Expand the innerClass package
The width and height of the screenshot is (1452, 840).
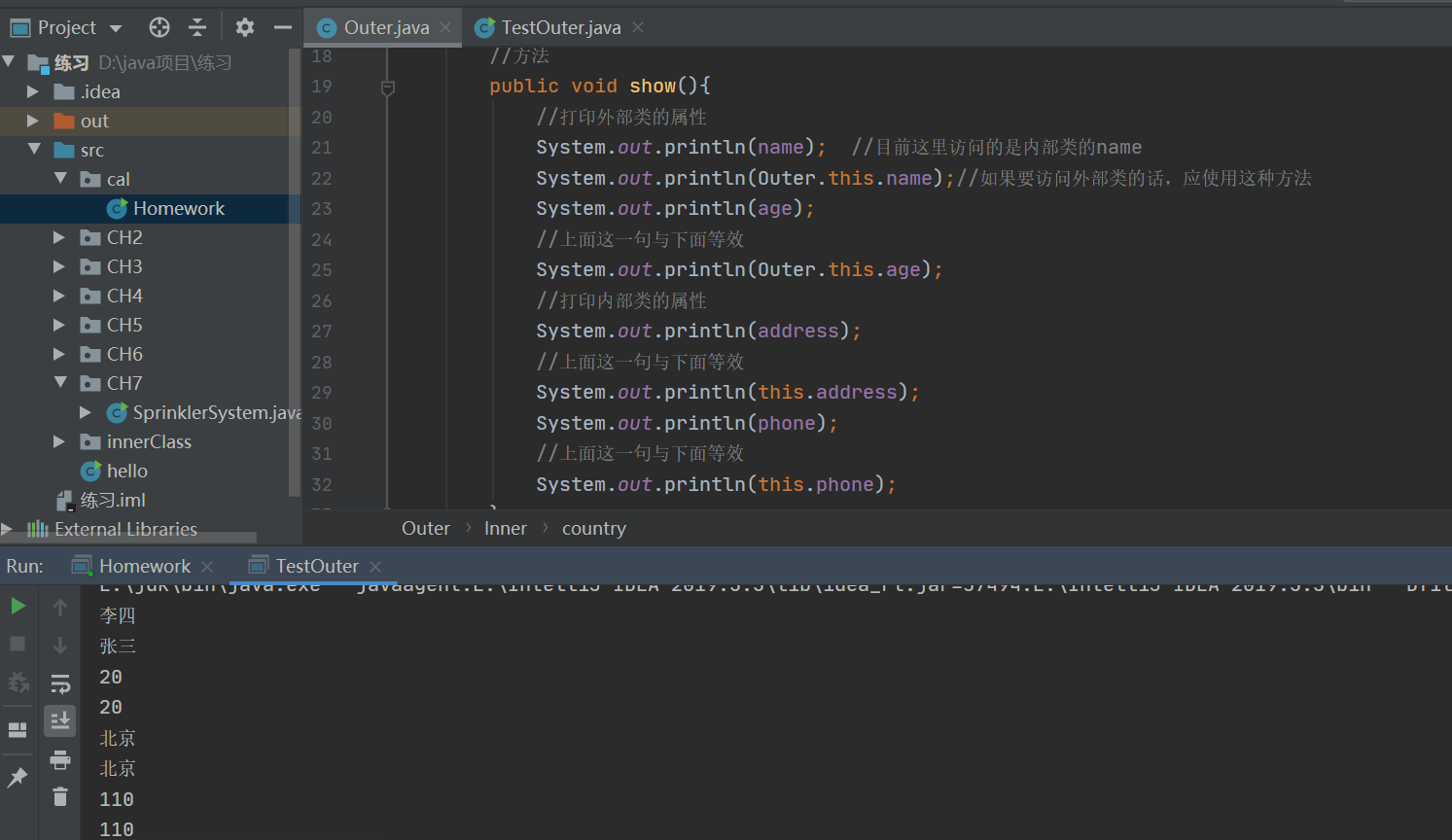click(59, 441)
